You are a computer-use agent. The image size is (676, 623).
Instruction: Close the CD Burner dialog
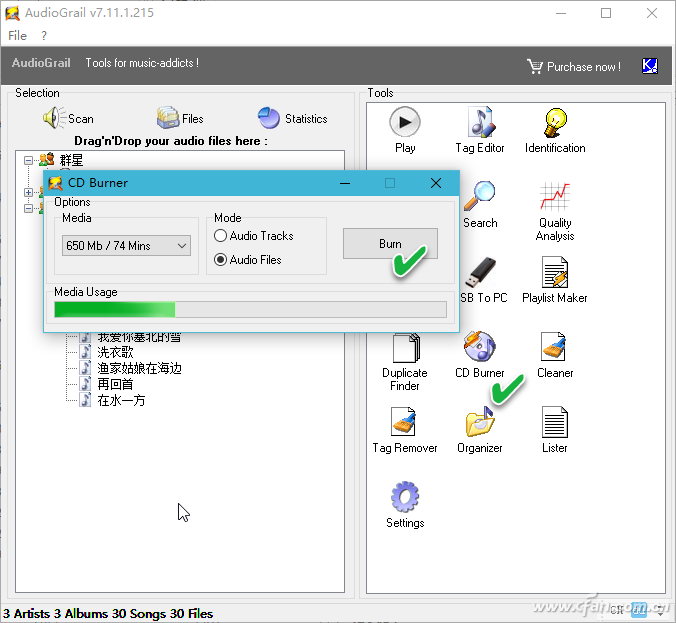pyautogui.click(x=436, y=183)
